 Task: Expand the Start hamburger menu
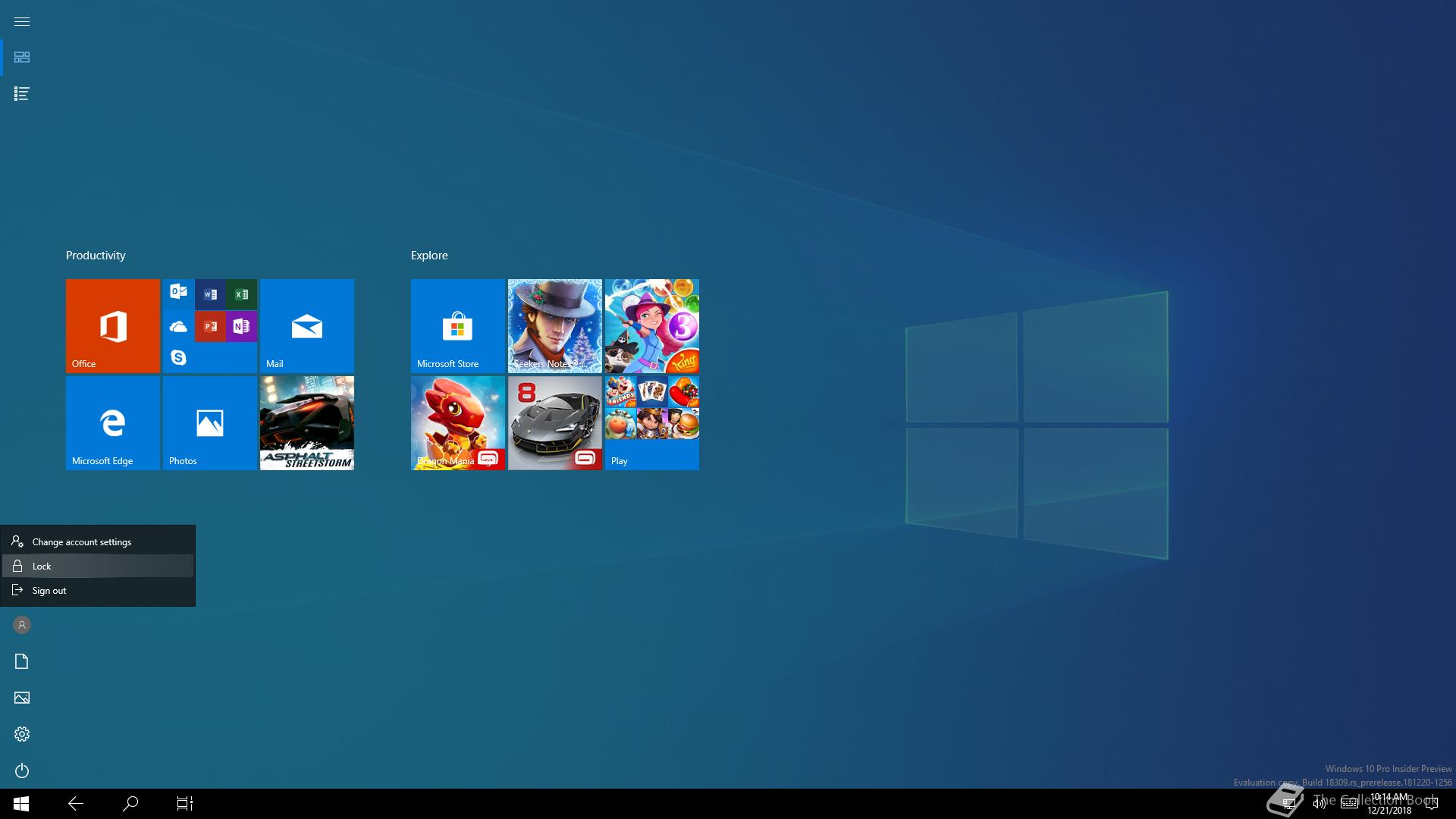(21, 21)
